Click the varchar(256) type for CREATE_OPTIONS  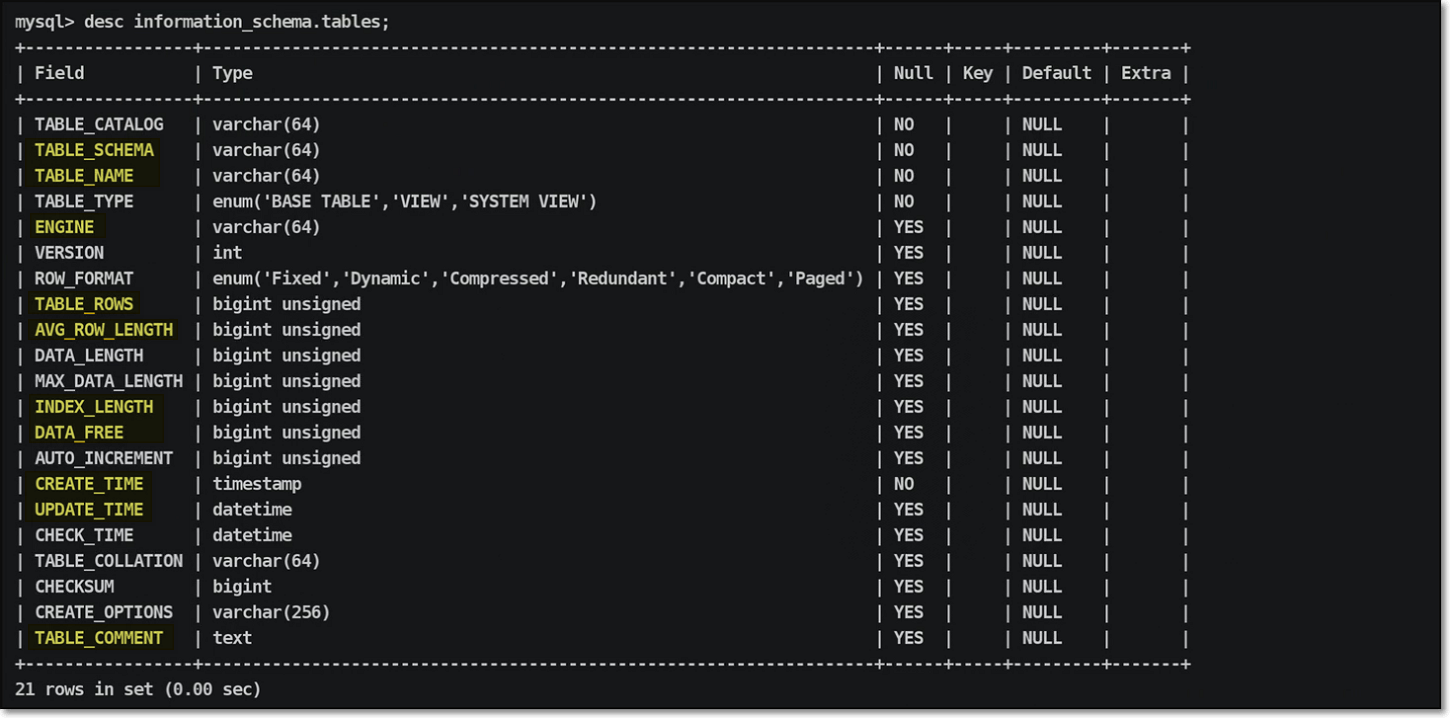[271, 612]
